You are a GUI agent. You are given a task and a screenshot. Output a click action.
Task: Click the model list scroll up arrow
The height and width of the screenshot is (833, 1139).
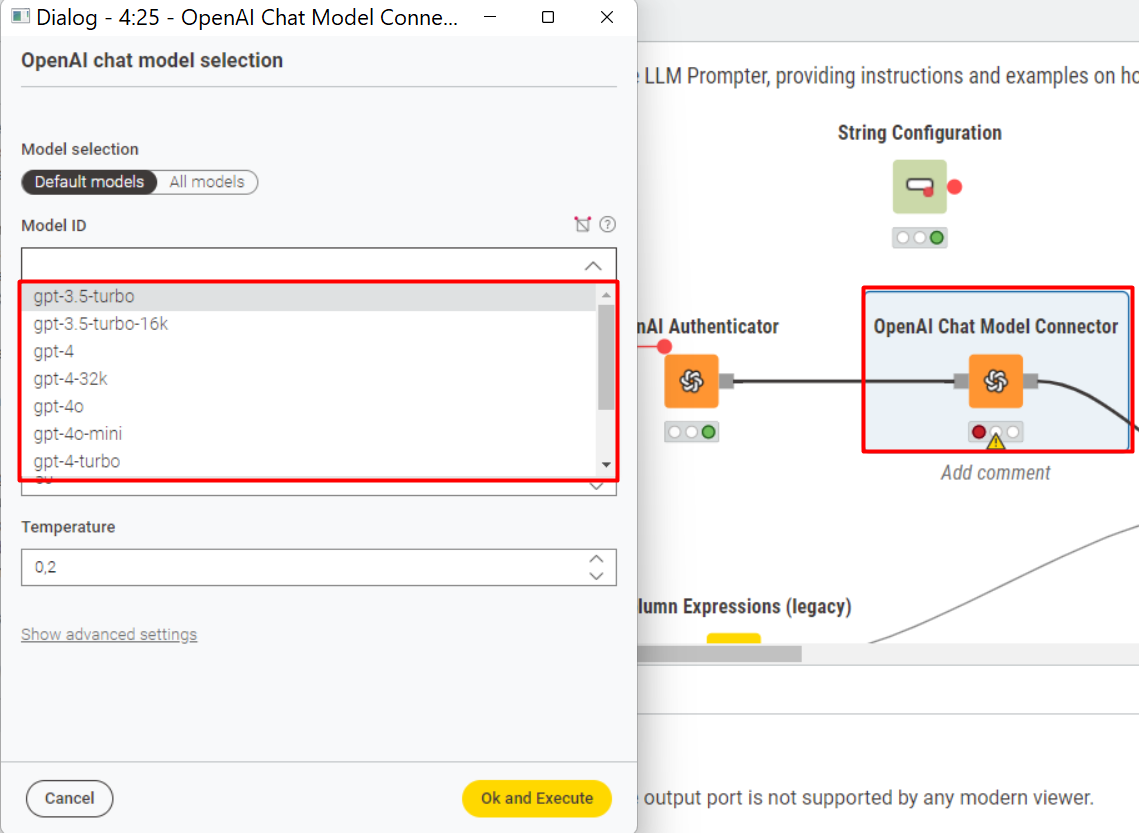(x=606, y=295)
